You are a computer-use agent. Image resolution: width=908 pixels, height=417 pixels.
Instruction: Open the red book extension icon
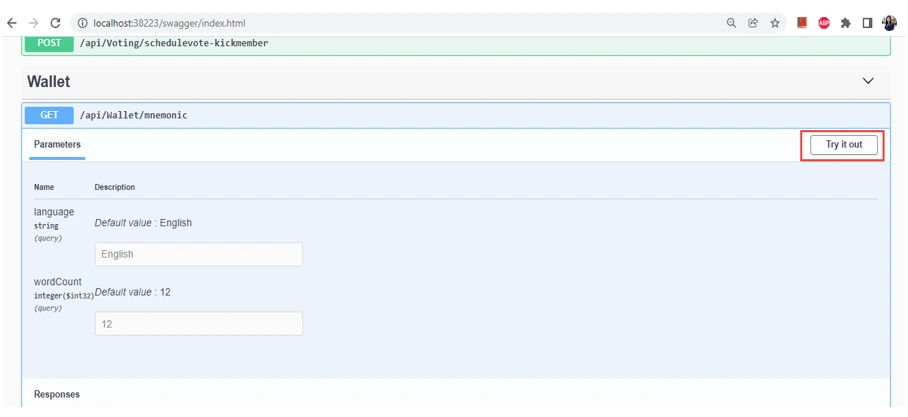[802, 23]
